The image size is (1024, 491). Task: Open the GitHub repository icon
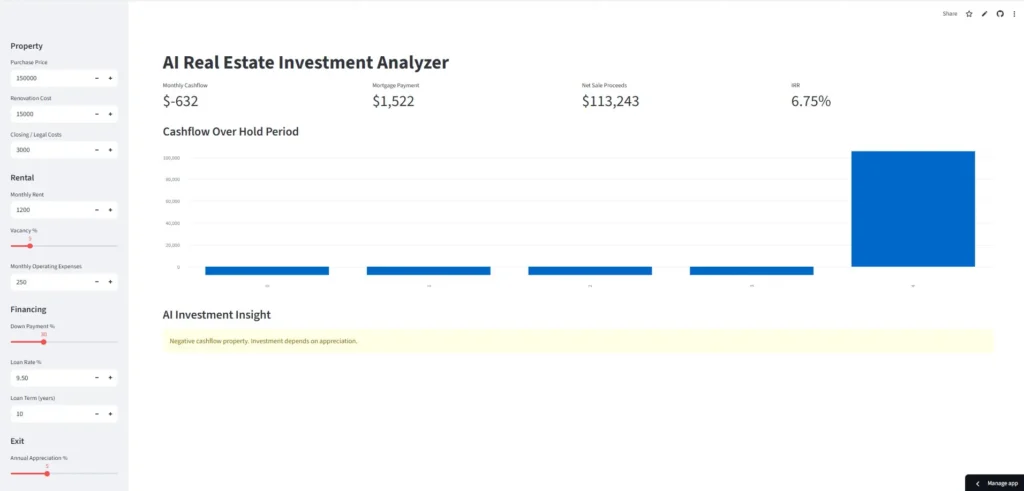coord(999,14)
